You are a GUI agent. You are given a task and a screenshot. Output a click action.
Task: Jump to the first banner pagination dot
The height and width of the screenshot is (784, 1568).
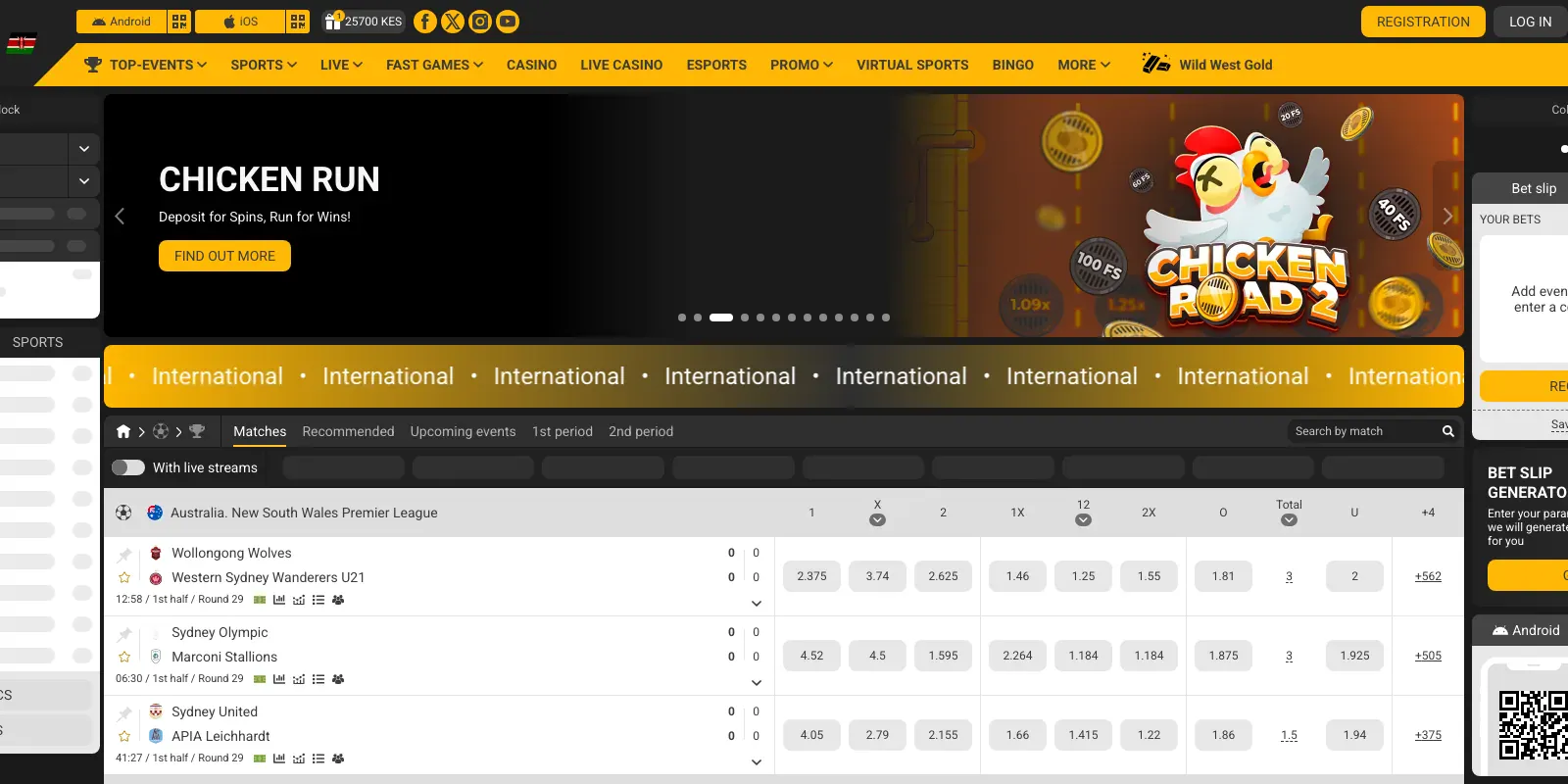tap(682, 318)
